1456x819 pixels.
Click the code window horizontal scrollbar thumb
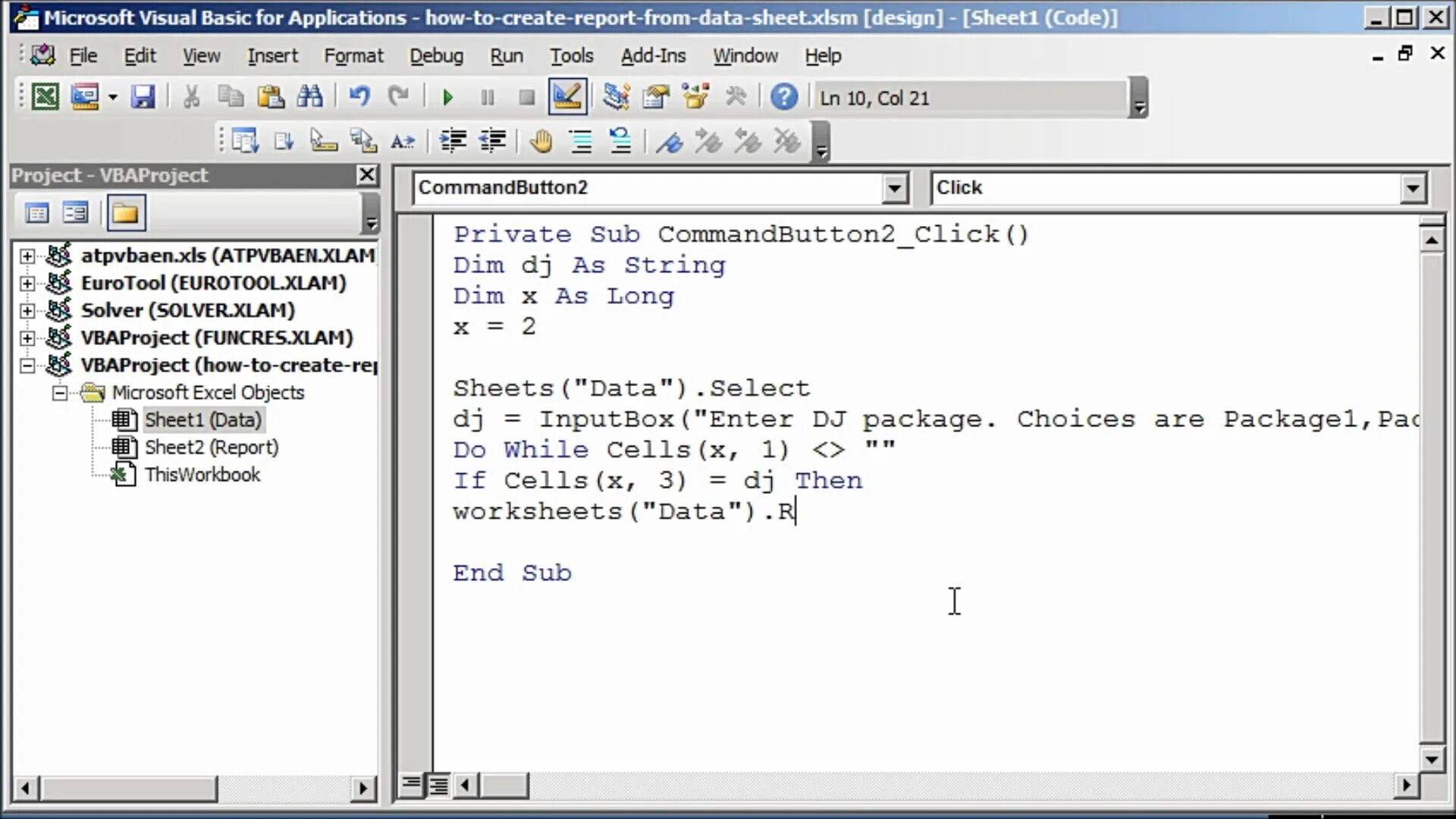pyautogui.click(x=504, y=785)
